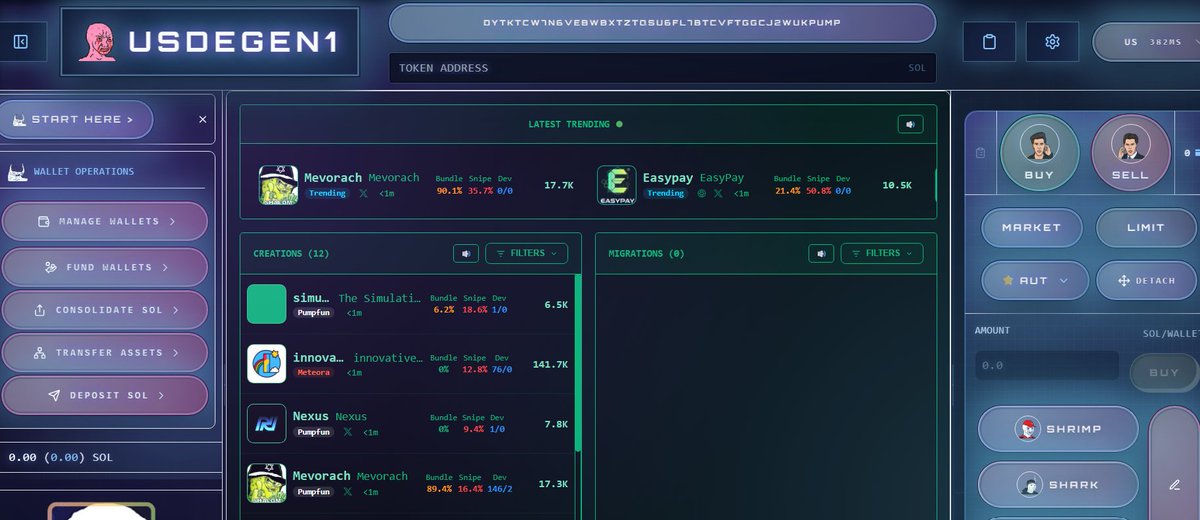Expand the Manage Wallets option
1200x520 pixels.
[x=105, y=221]
